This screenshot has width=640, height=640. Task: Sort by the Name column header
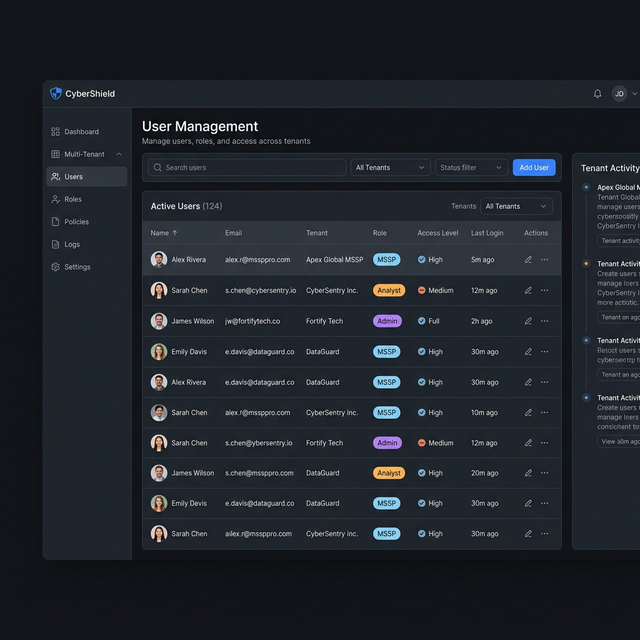[x=164, y=233]
